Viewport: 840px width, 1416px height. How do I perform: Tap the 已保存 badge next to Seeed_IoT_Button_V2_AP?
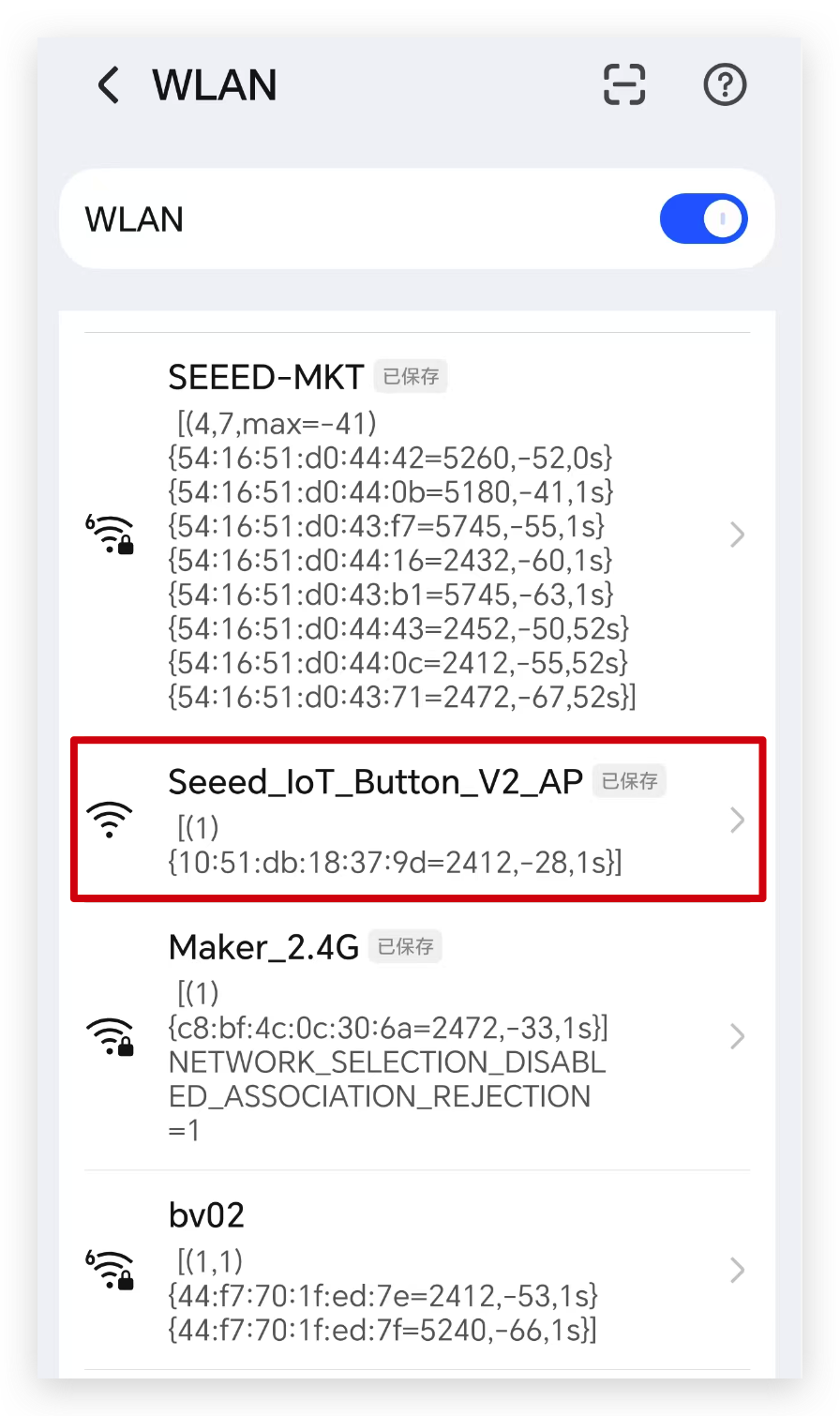[629, 781]
